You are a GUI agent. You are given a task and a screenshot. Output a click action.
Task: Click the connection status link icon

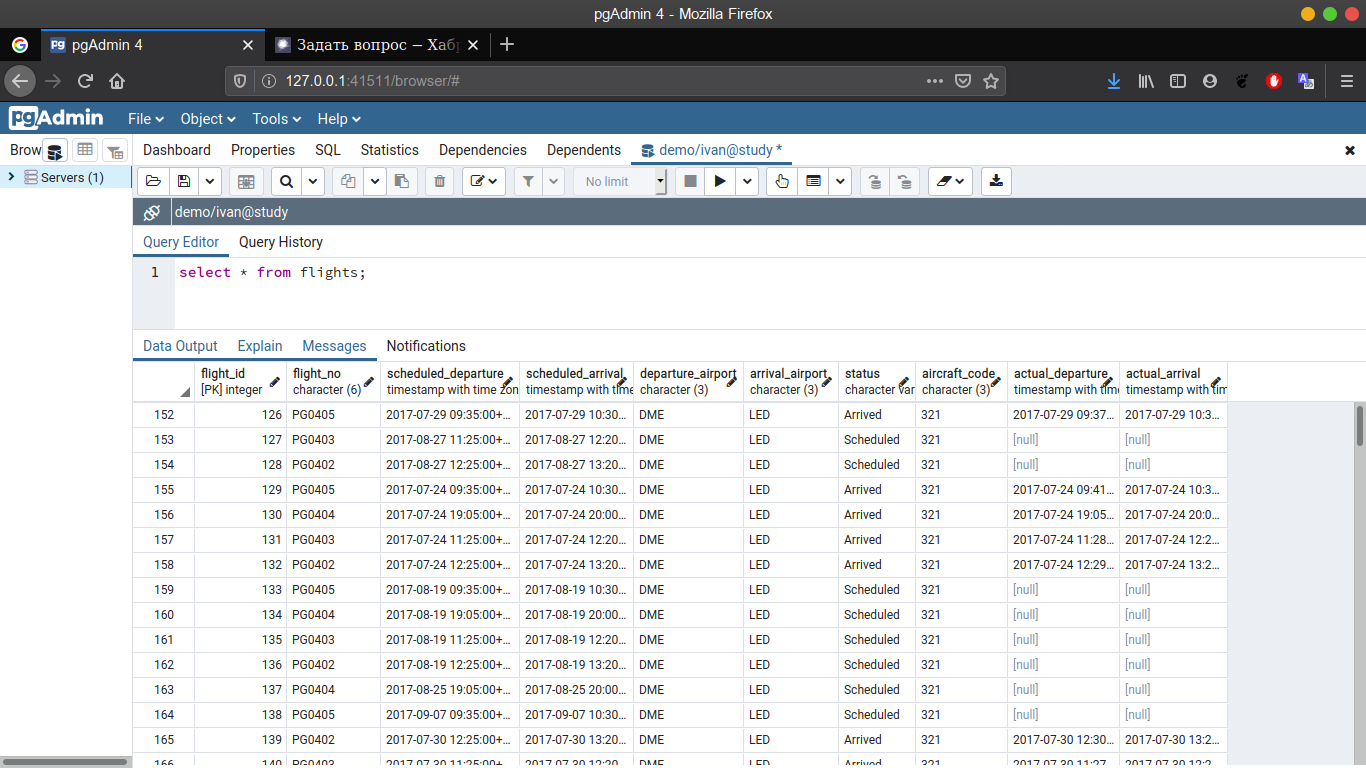[152, 212]
